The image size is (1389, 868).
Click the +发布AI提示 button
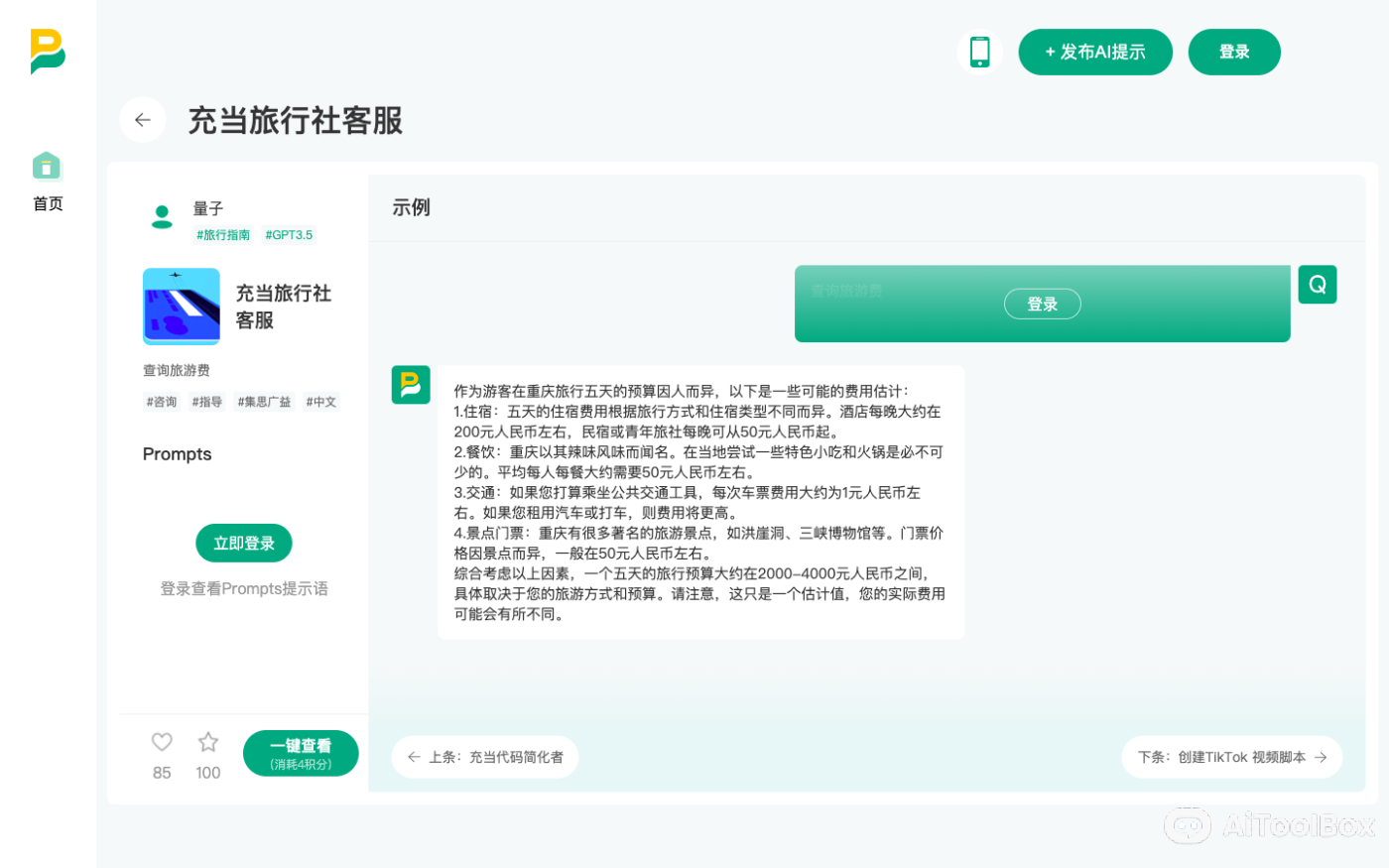1095,52
